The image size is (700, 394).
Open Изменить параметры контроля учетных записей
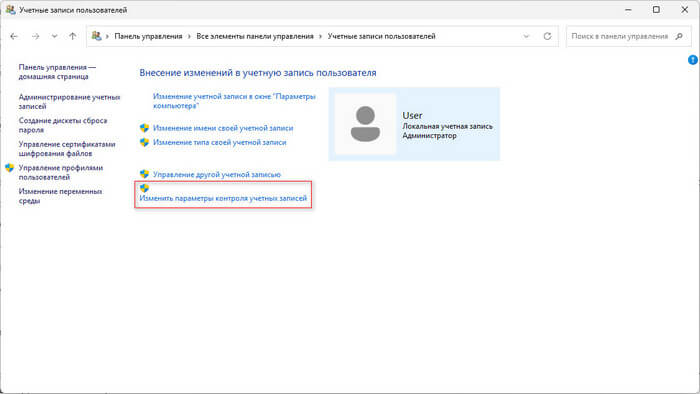(223, 198)
